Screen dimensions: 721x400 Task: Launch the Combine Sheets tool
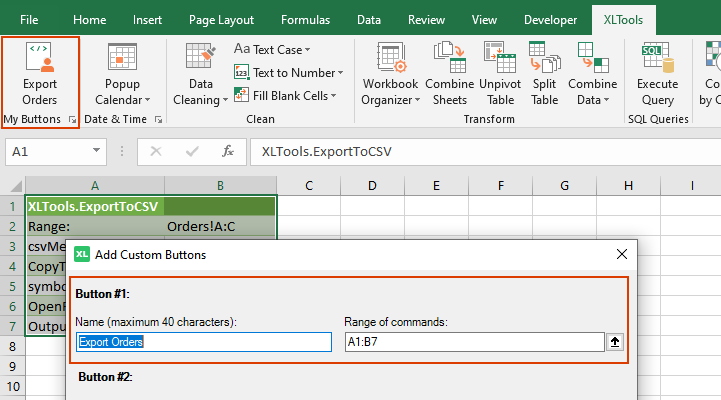click(x=450, y=74)
